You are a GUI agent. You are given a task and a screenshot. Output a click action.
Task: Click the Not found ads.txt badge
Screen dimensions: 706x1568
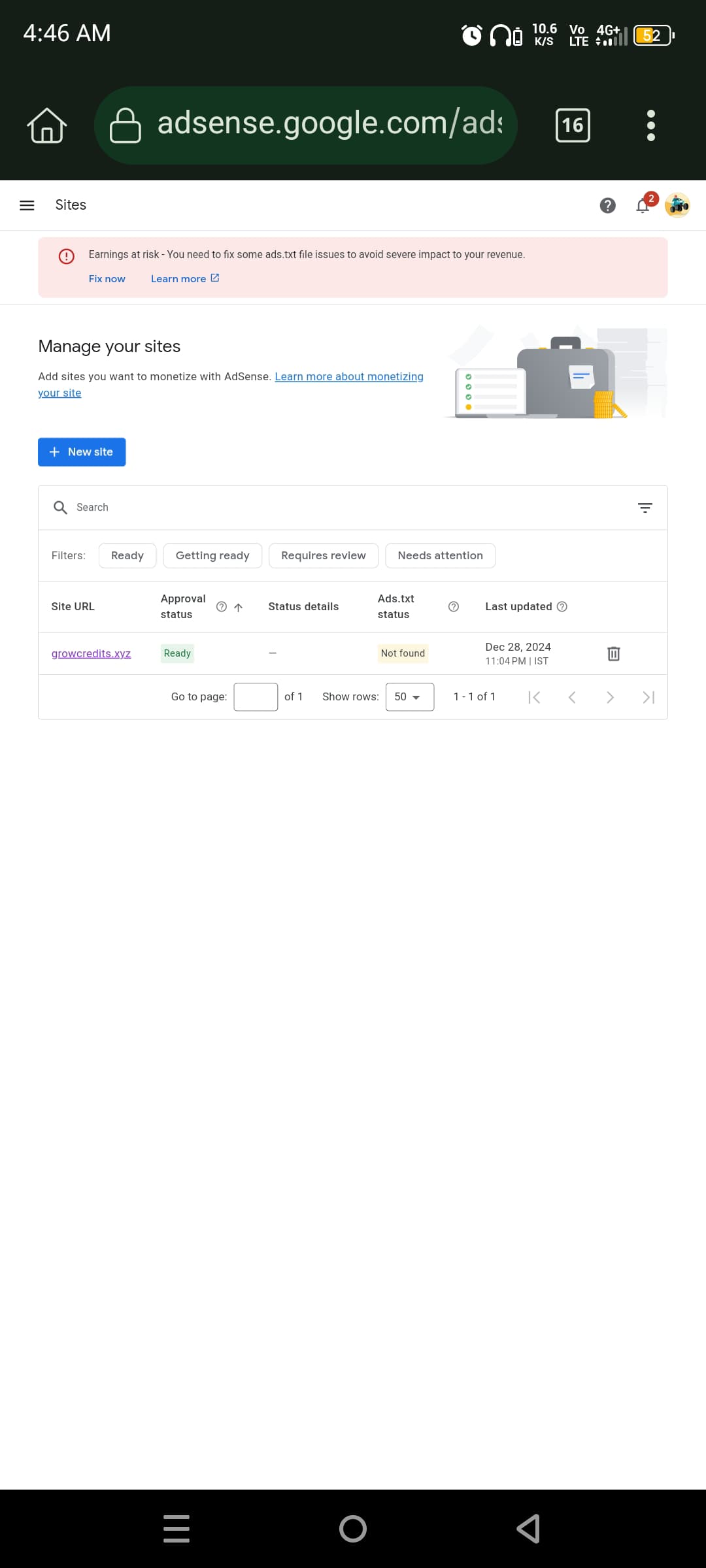click(403, 653)
